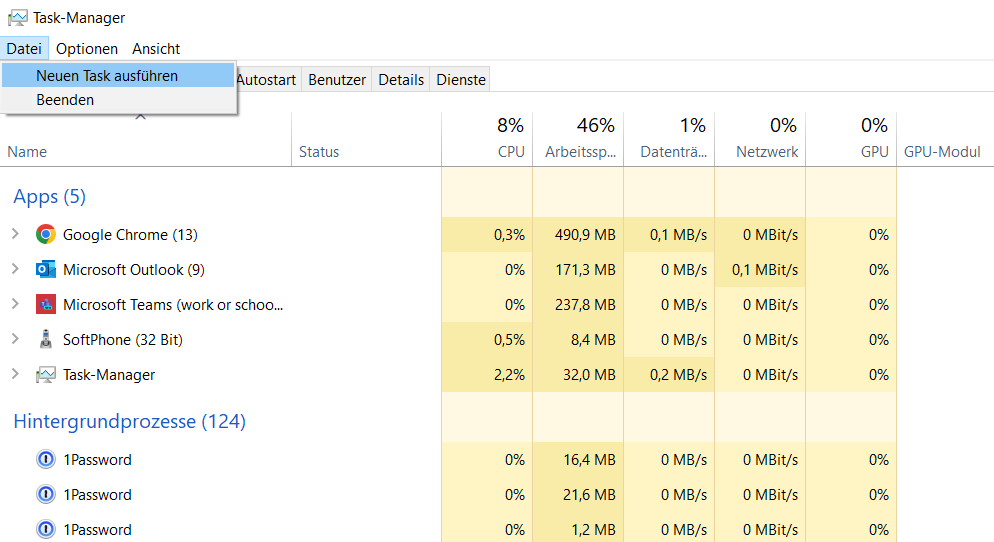Expand the Google Chrome process group
994x542 pixels.
point(15,234)
